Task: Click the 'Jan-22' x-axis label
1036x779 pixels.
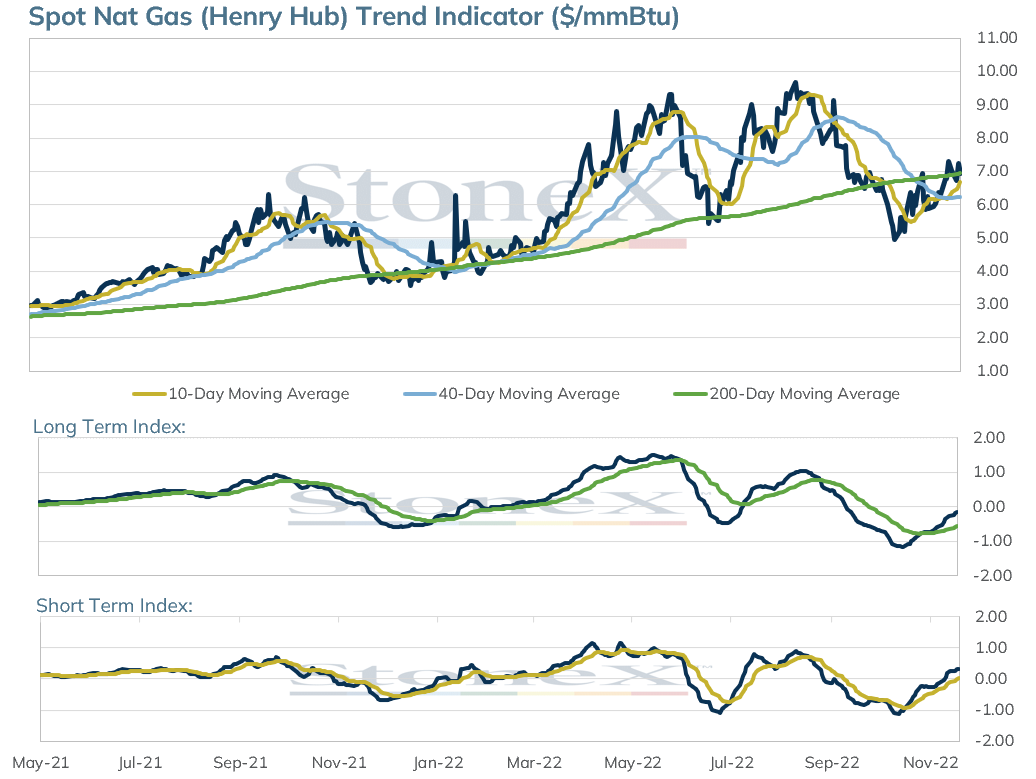Action: coord(438,762)
